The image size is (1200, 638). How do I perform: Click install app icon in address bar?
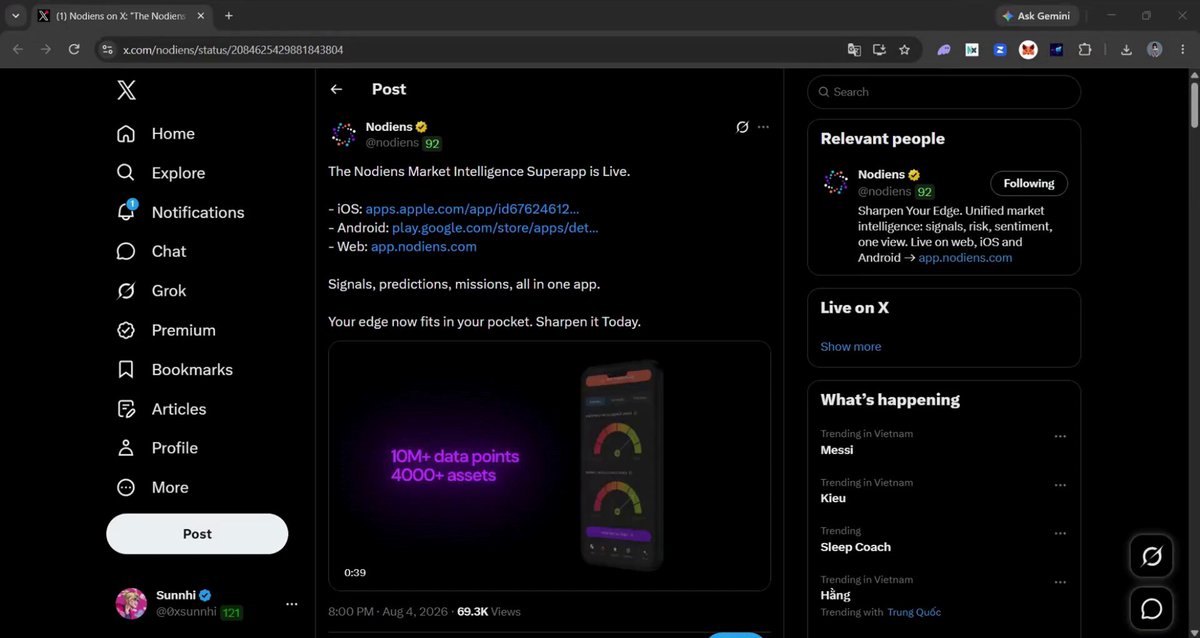(879, 49)
